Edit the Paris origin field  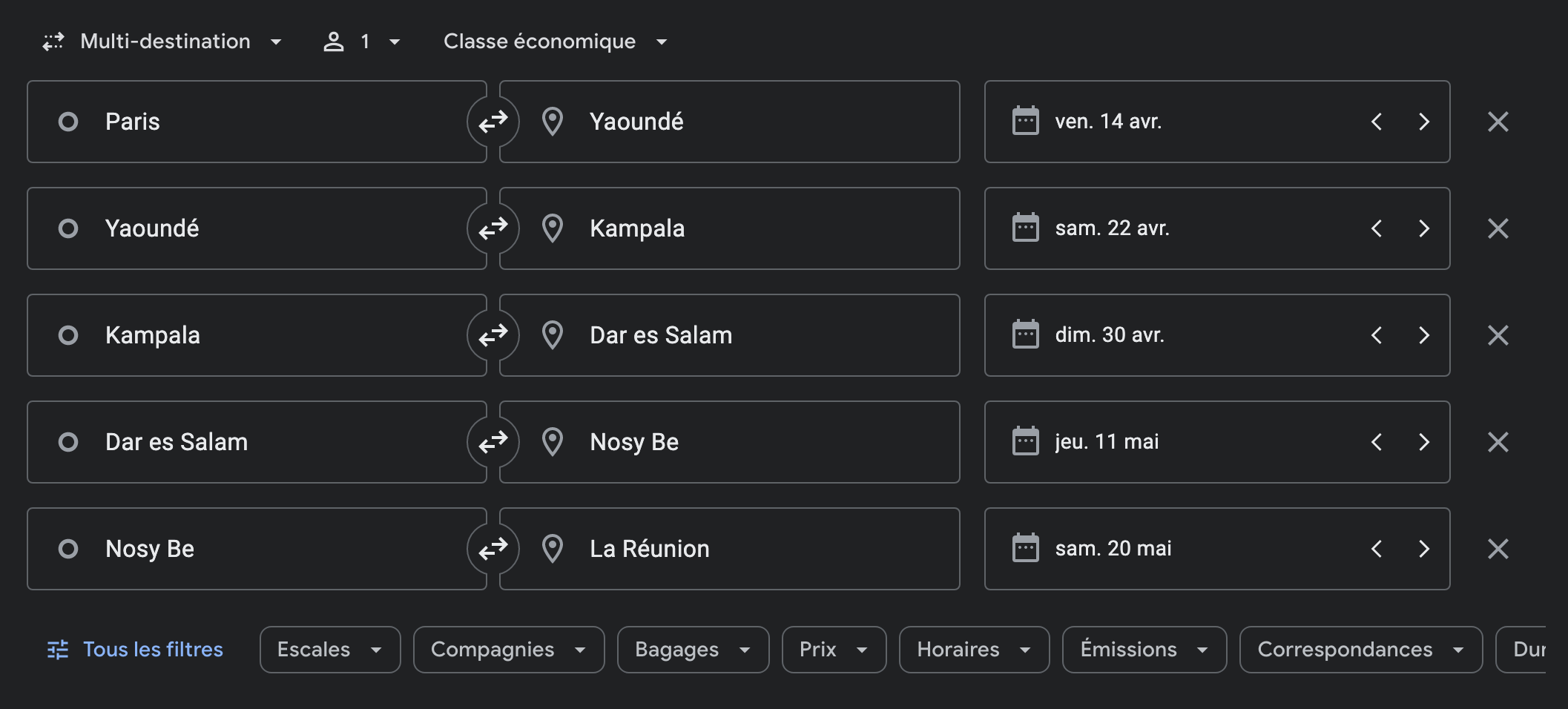(257, 122)
